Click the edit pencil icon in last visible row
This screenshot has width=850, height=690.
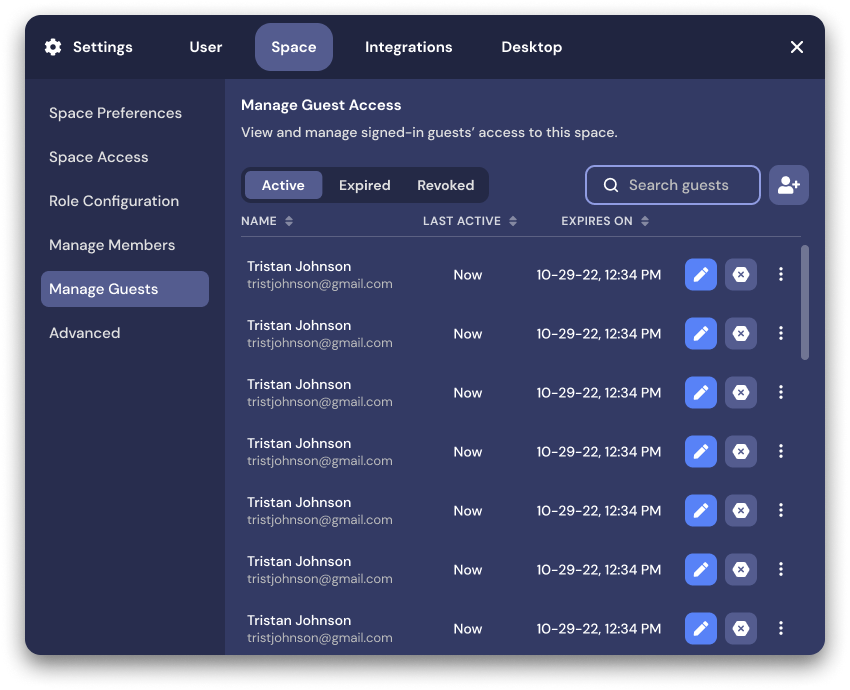[x=701, y=629]
